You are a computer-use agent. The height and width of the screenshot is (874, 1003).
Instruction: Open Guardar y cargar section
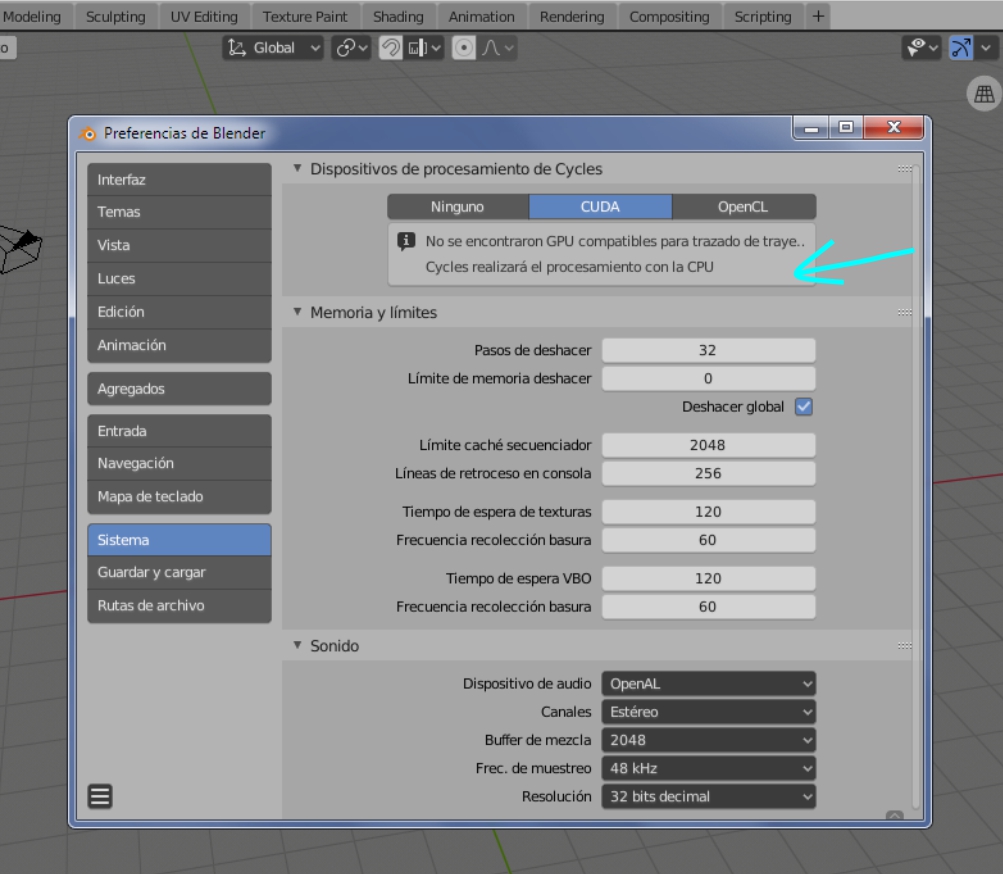pos(179,572)
